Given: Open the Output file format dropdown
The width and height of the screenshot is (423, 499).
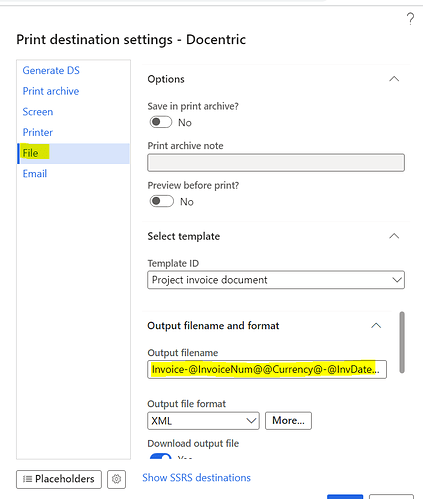Looking at the screenshot, I should pos(203,421).
